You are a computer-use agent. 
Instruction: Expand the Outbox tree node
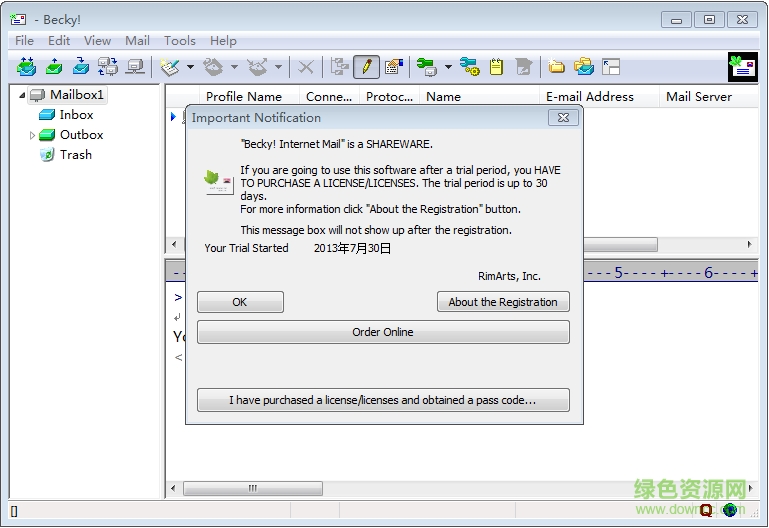[32, 135]
